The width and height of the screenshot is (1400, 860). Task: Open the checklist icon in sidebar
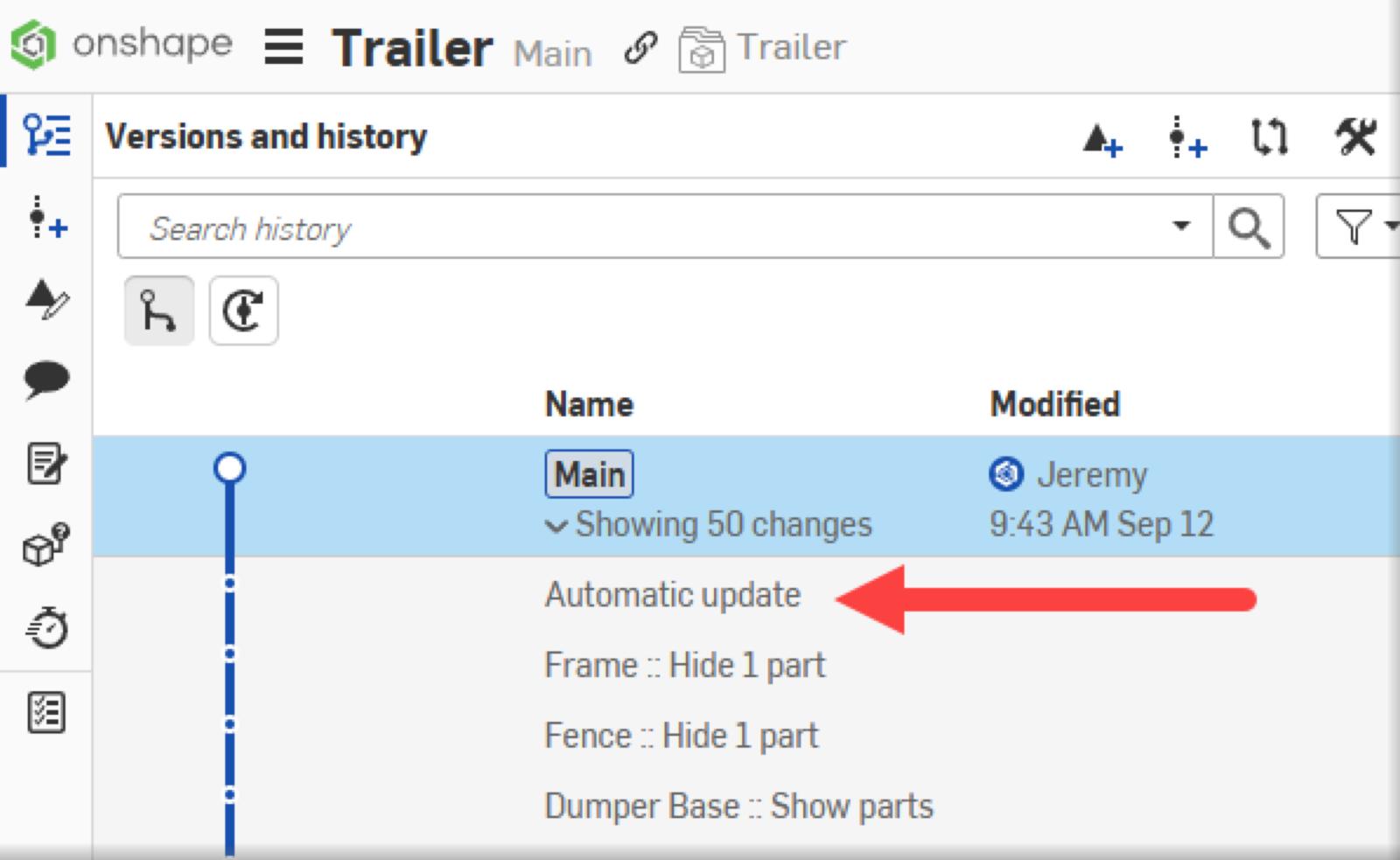[46, 712]
